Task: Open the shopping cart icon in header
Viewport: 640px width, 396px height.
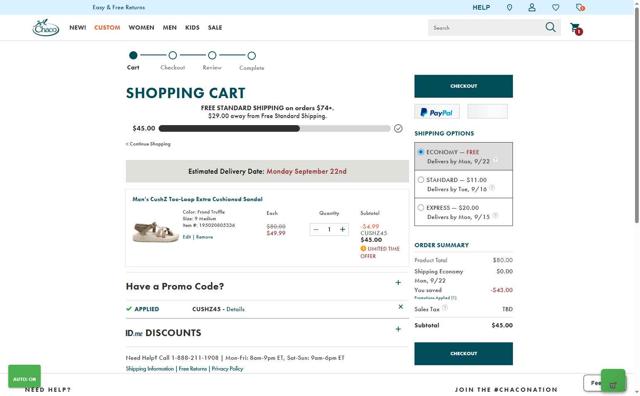Action: click(x=576, y=29)
